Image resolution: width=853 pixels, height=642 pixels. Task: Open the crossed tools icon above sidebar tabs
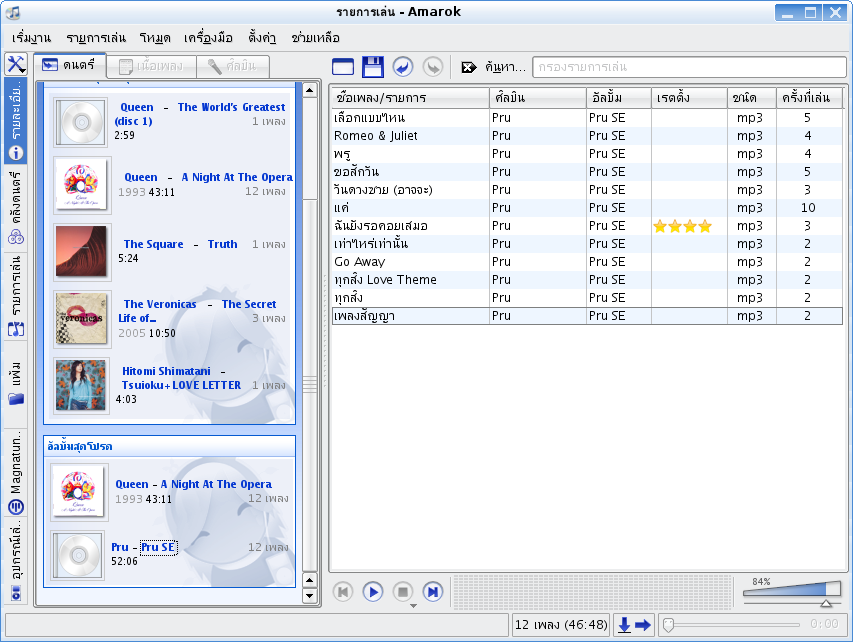(x=16, y=64)
